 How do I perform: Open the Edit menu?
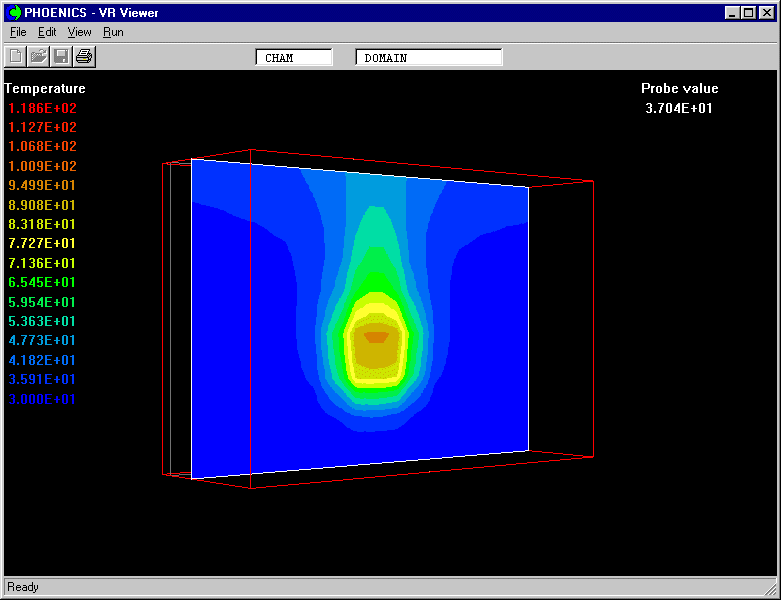coord(47,32)
